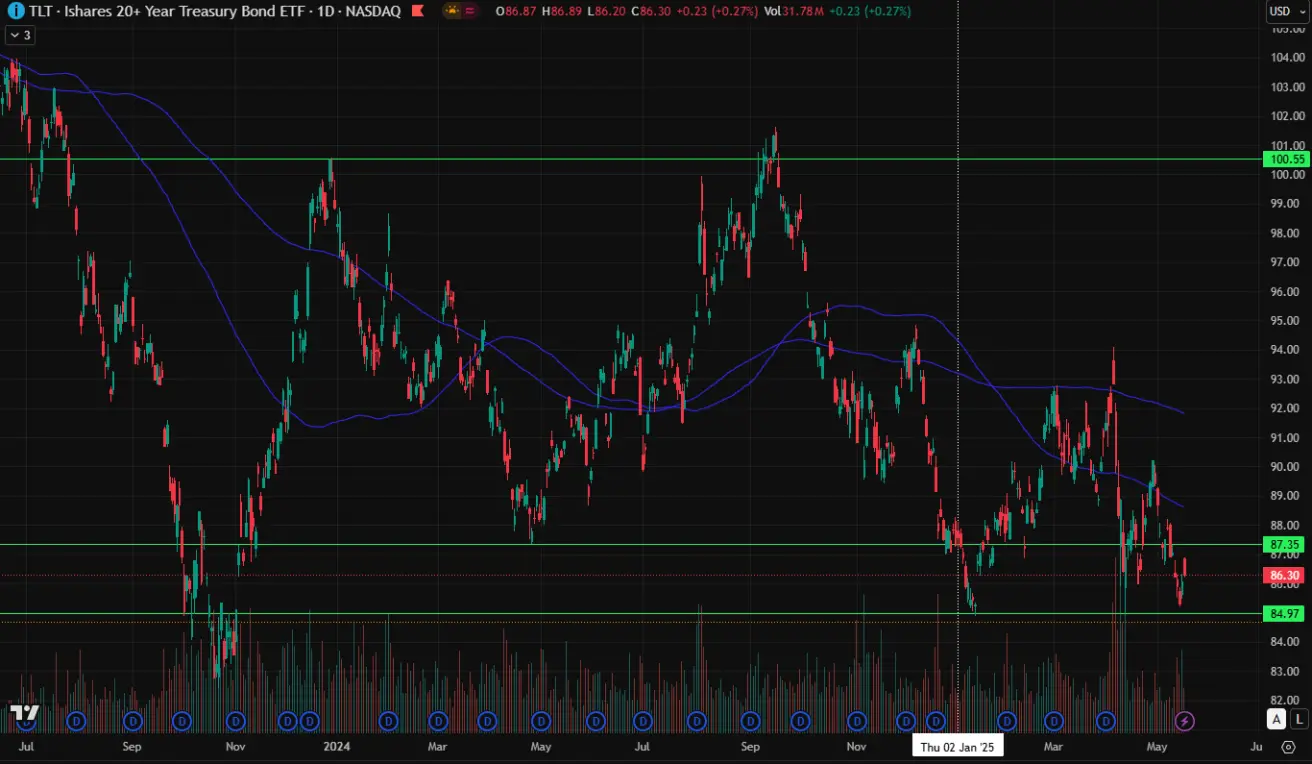The width and height of the screenshot is (1312, 764).
Task: Click dividend marker nearest the crosshair line
Action: pos(936,720)
